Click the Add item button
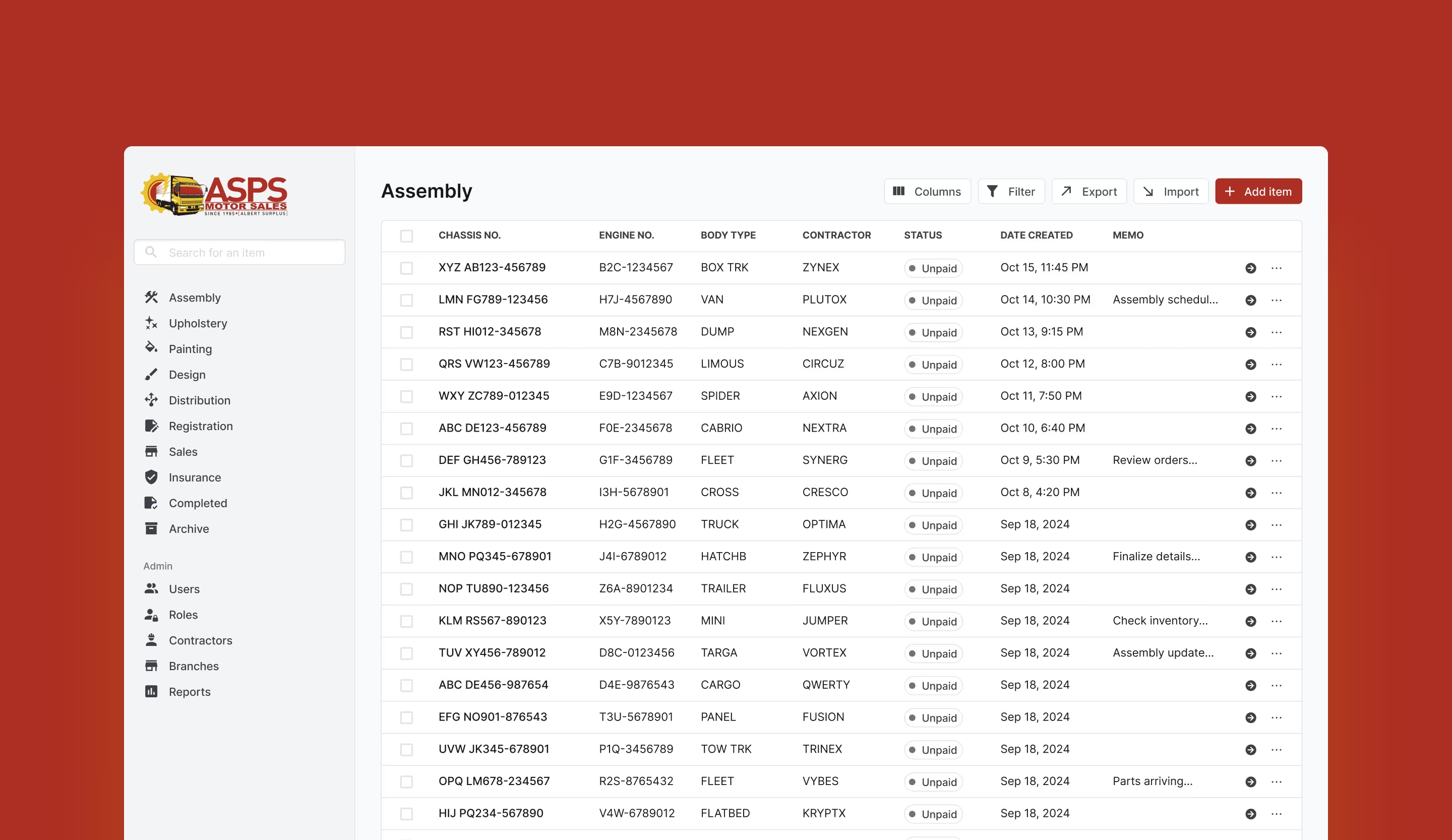 1258,191
